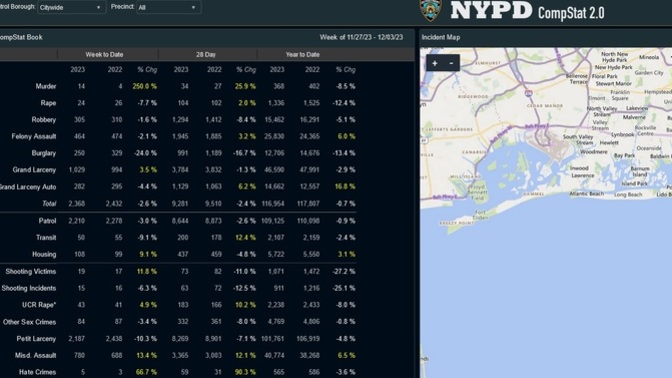Click Murder week-to-date 250.0 % change value

pos(144,86)
